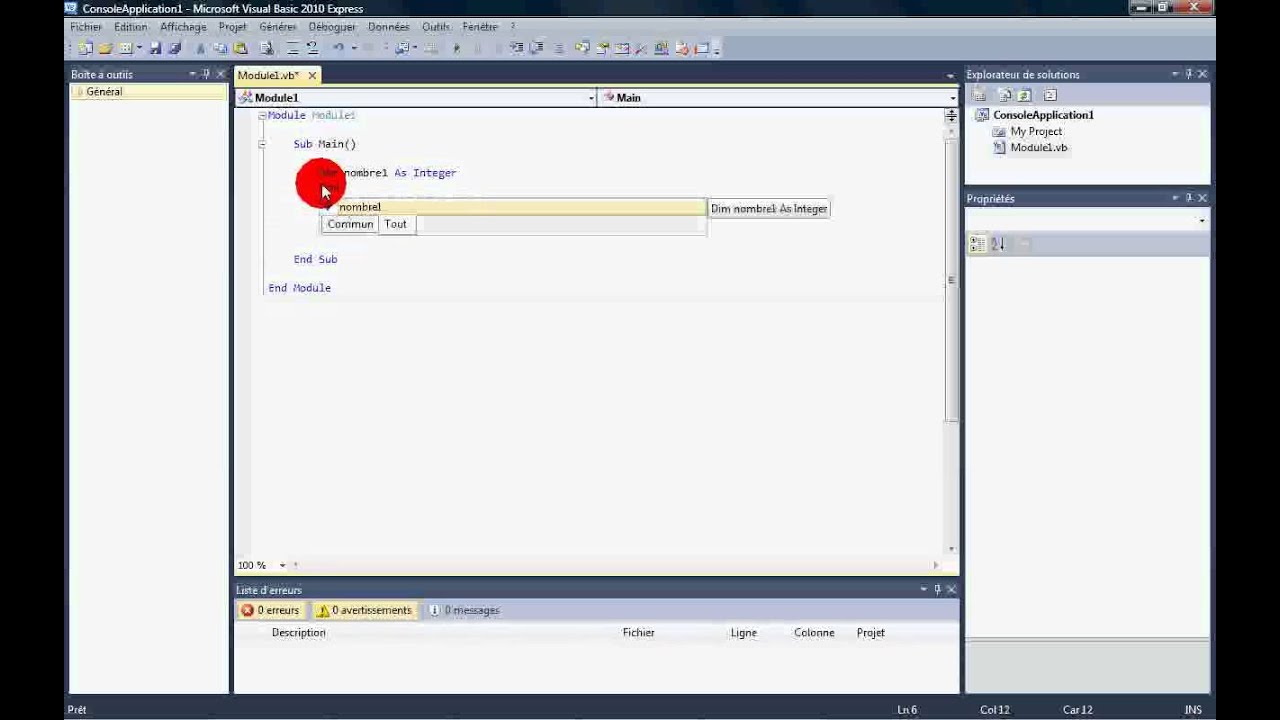Open the zoom level 100 % dropdown
This screenshot has width=1280, height=720.
coord(282,566)
